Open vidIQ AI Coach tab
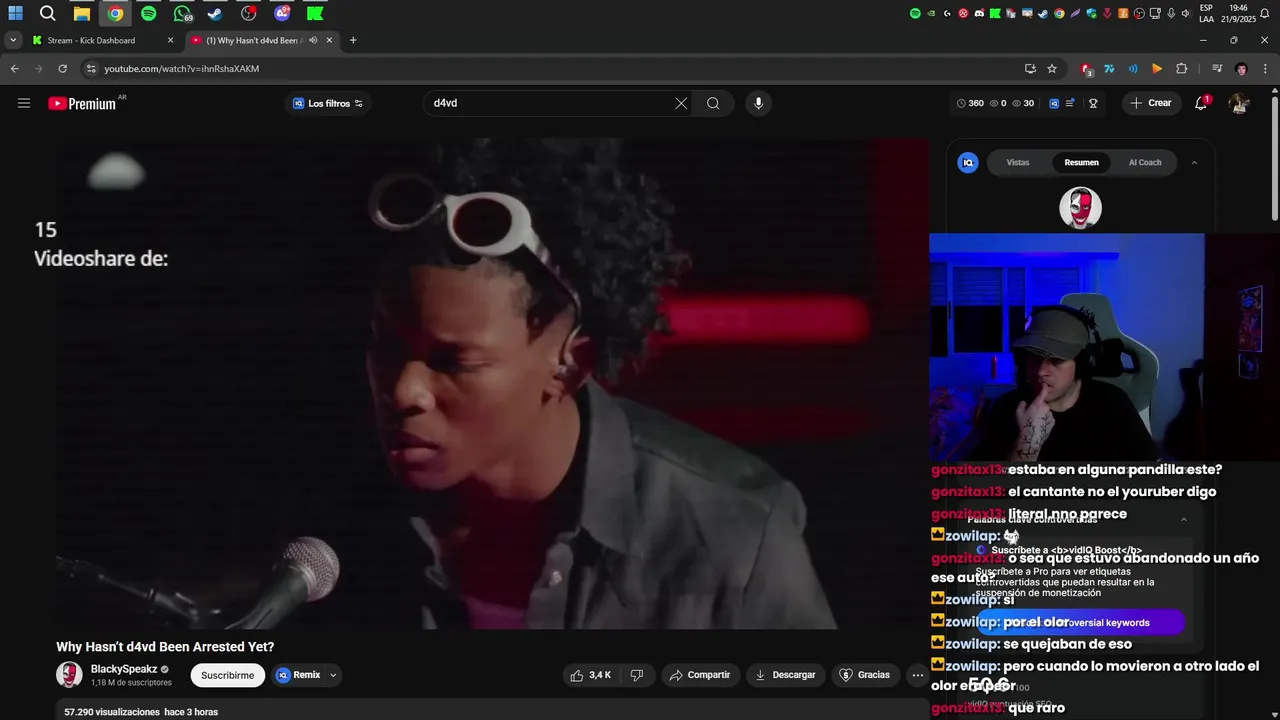The width and height of the screenshot is (1280, 720). pos(1145,162)
